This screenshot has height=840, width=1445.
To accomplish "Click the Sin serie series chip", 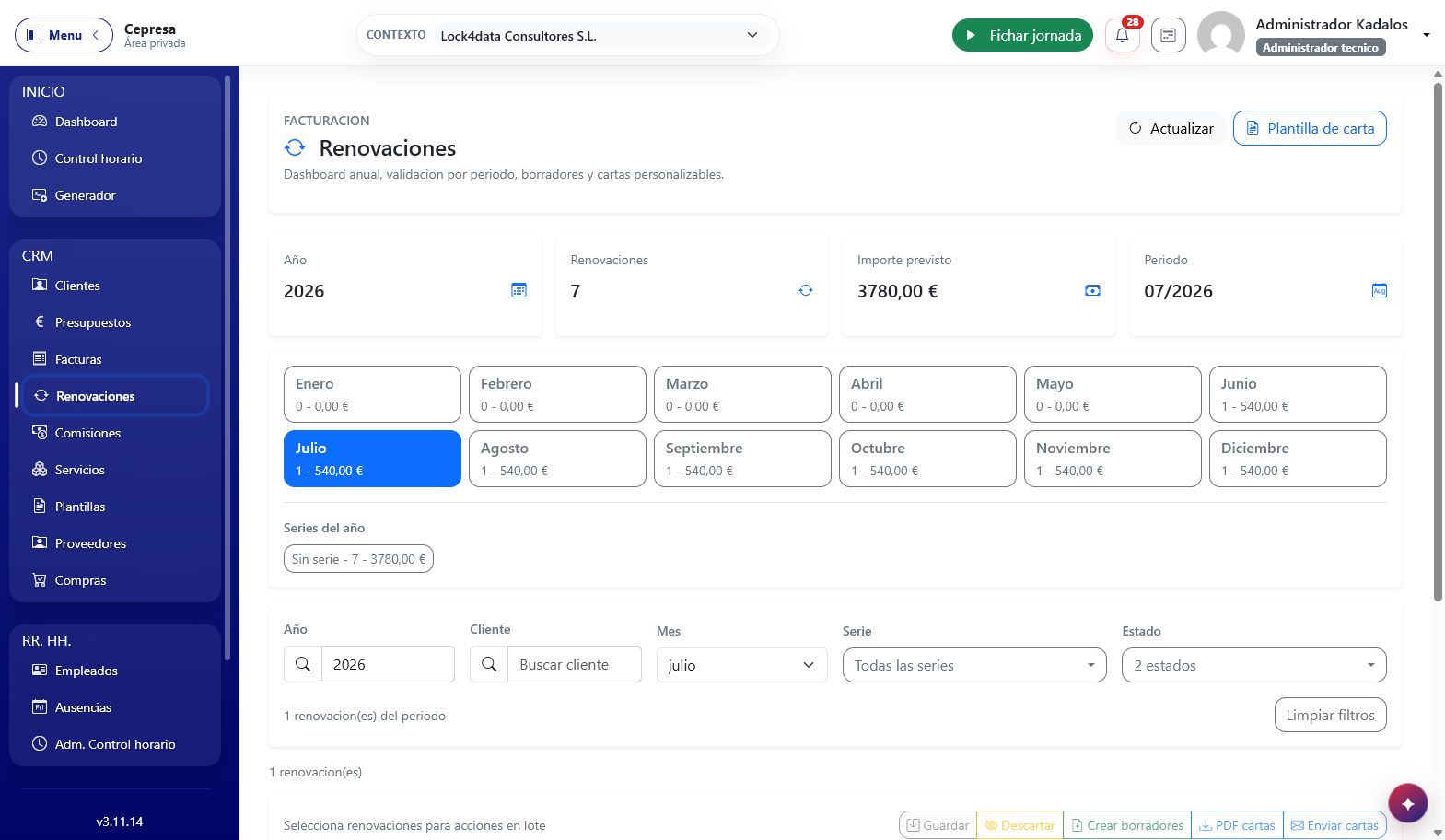I will (358, 559).
